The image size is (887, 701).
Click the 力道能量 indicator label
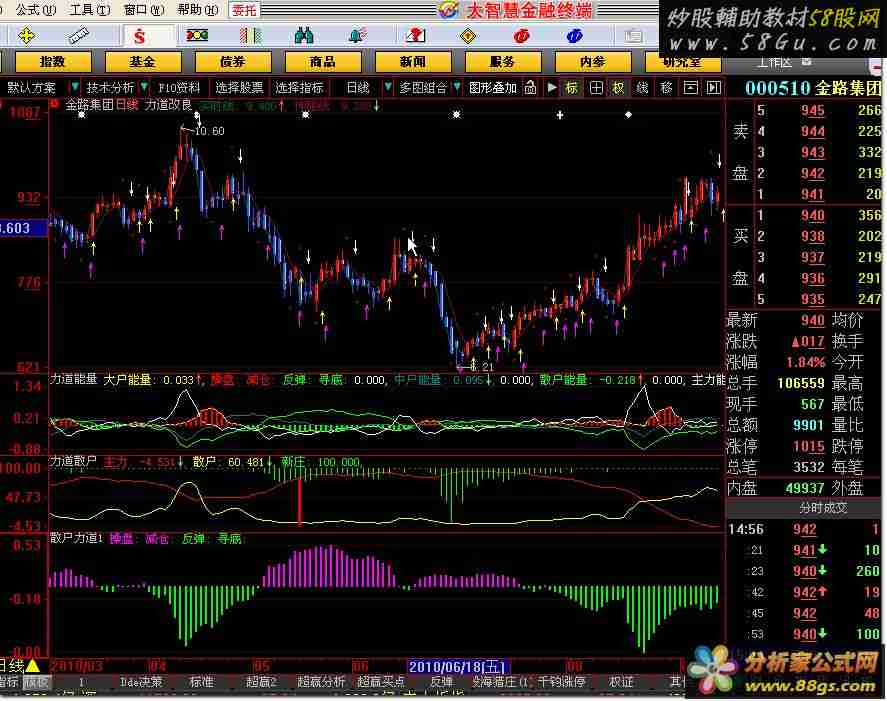(x=74, y=379)
